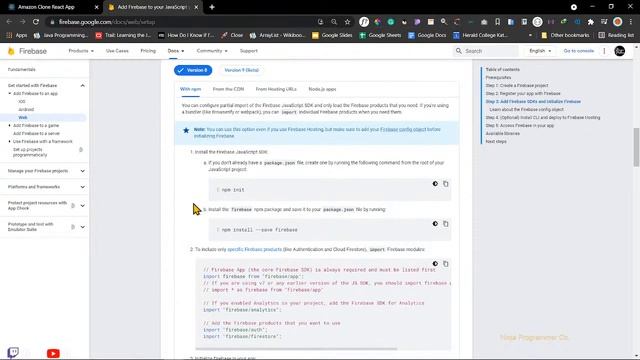The height and width of the screenshot is (360, 640).
Task: Open the Reading list
Action: coord(616,35)
